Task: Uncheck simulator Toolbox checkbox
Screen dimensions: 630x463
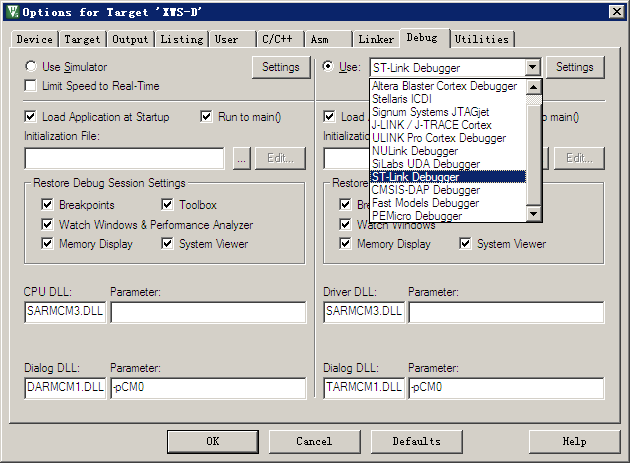Action: pos(167,205)
